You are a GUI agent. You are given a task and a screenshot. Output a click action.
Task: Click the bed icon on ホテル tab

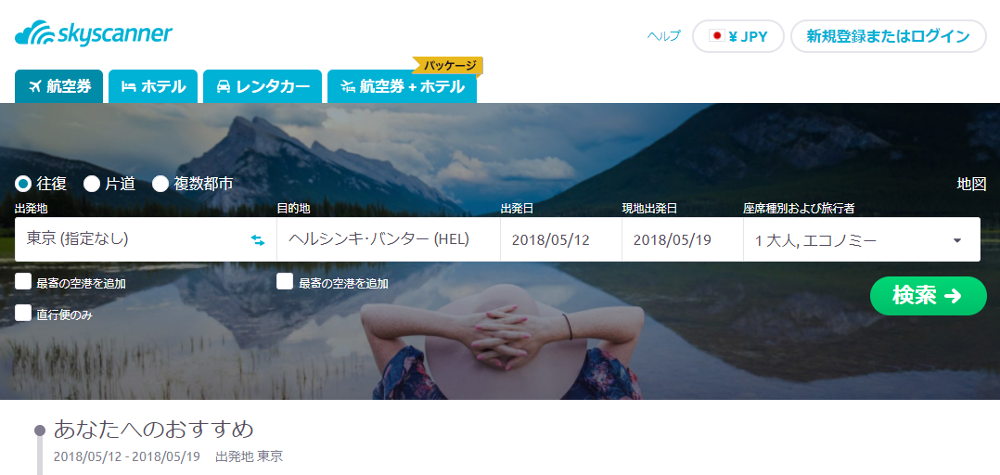point(129,87)
